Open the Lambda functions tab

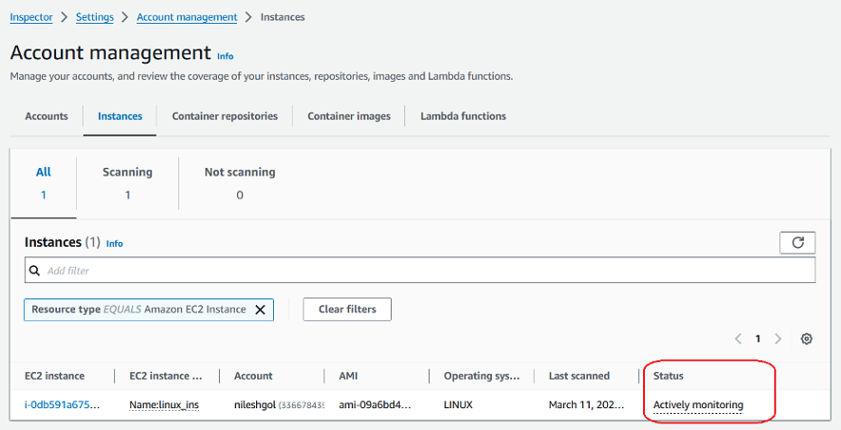(x=463, y=116)
